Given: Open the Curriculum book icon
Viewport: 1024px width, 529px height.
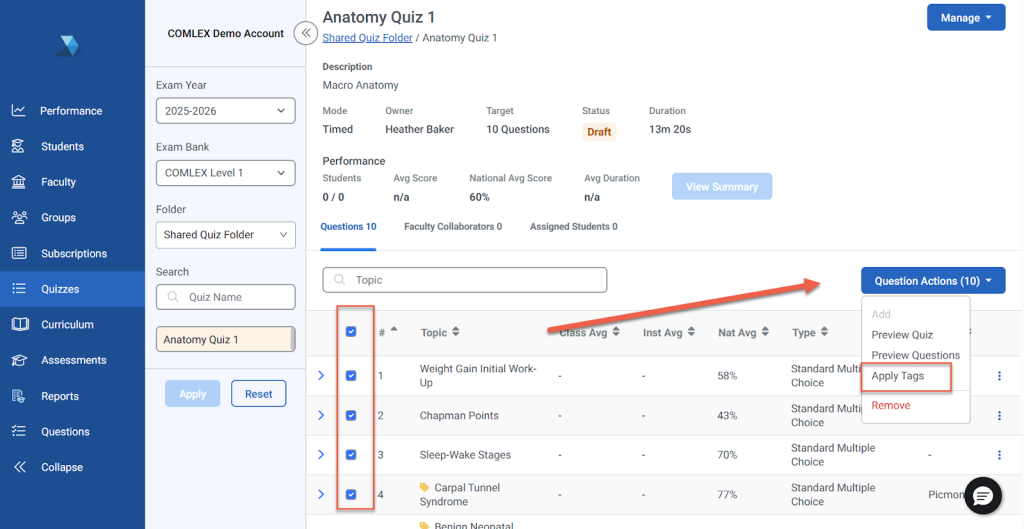Looking at the screenshot, I should [x=19, y=325].
